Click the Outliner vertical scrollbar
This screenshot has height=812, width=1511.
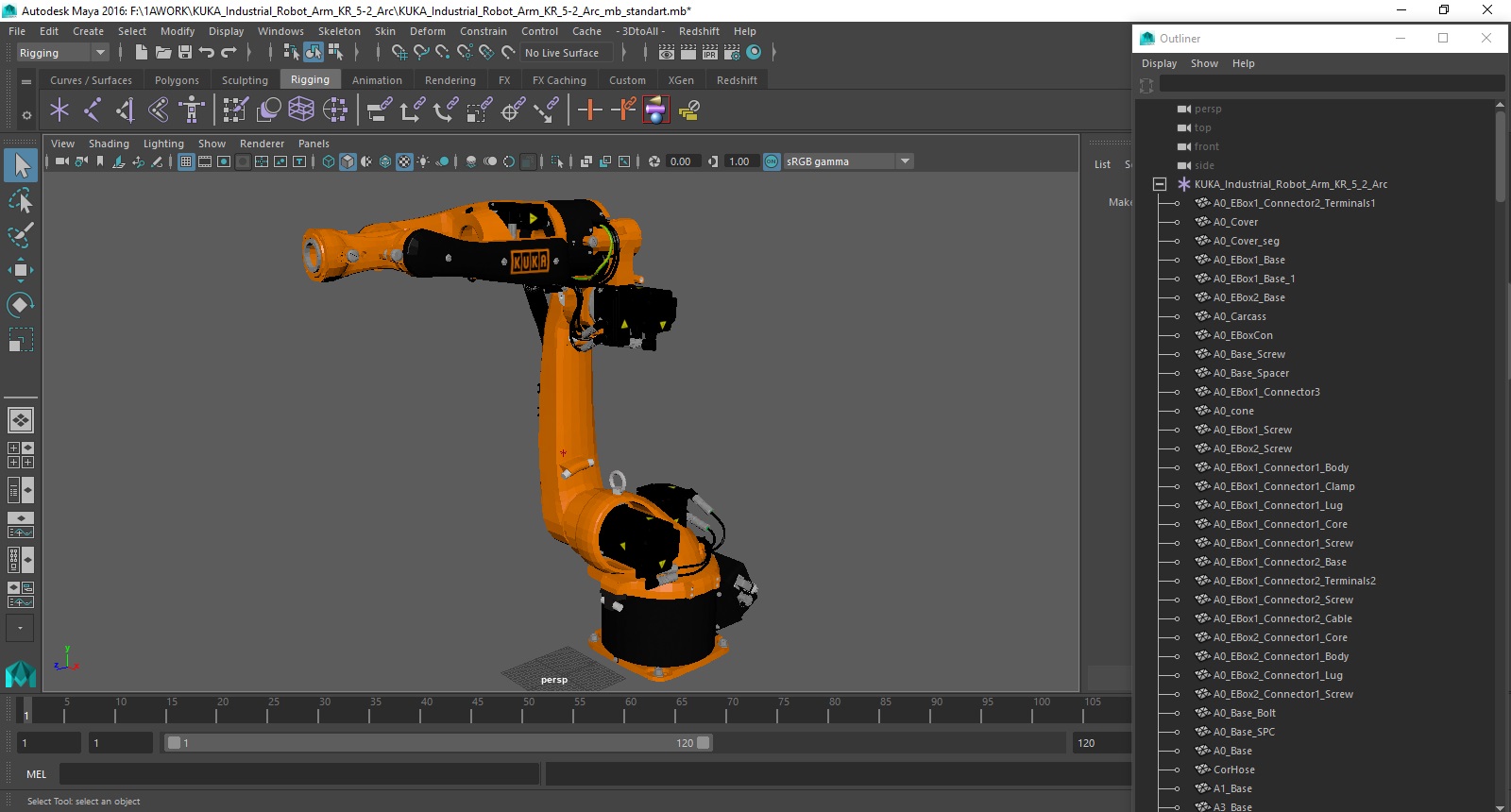tap(1500, 157)
